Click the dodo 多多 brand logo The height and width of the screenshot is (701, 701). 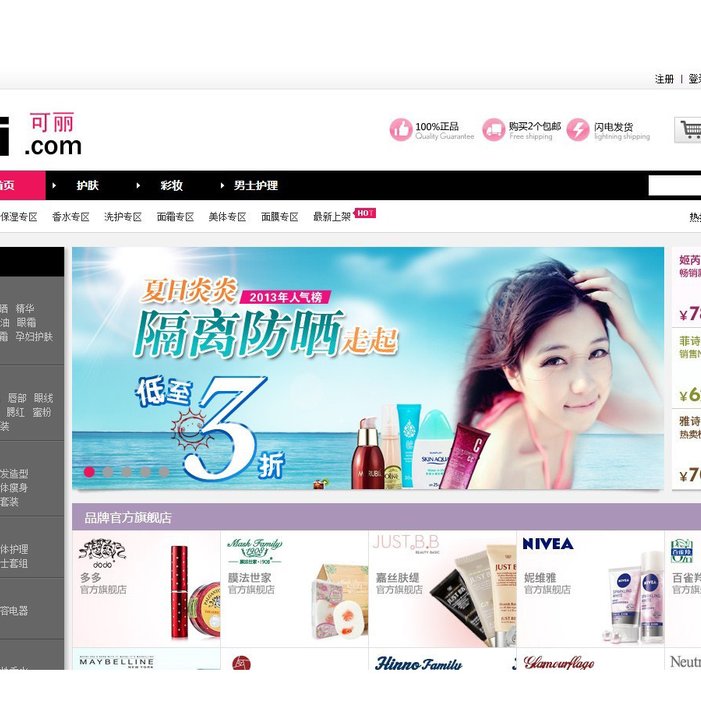click(x=102, y=553)
